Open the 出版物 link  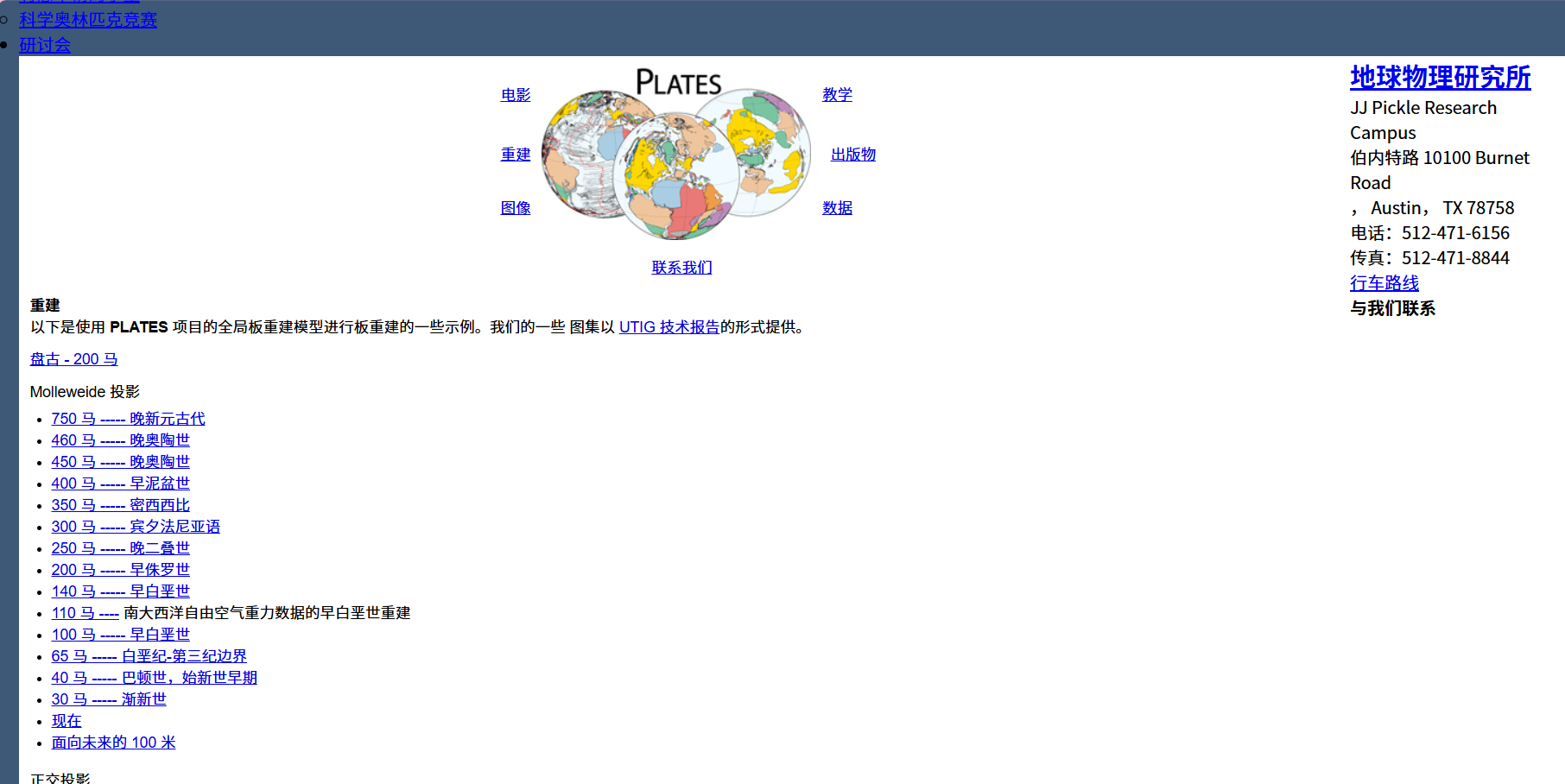pos(853,155)
